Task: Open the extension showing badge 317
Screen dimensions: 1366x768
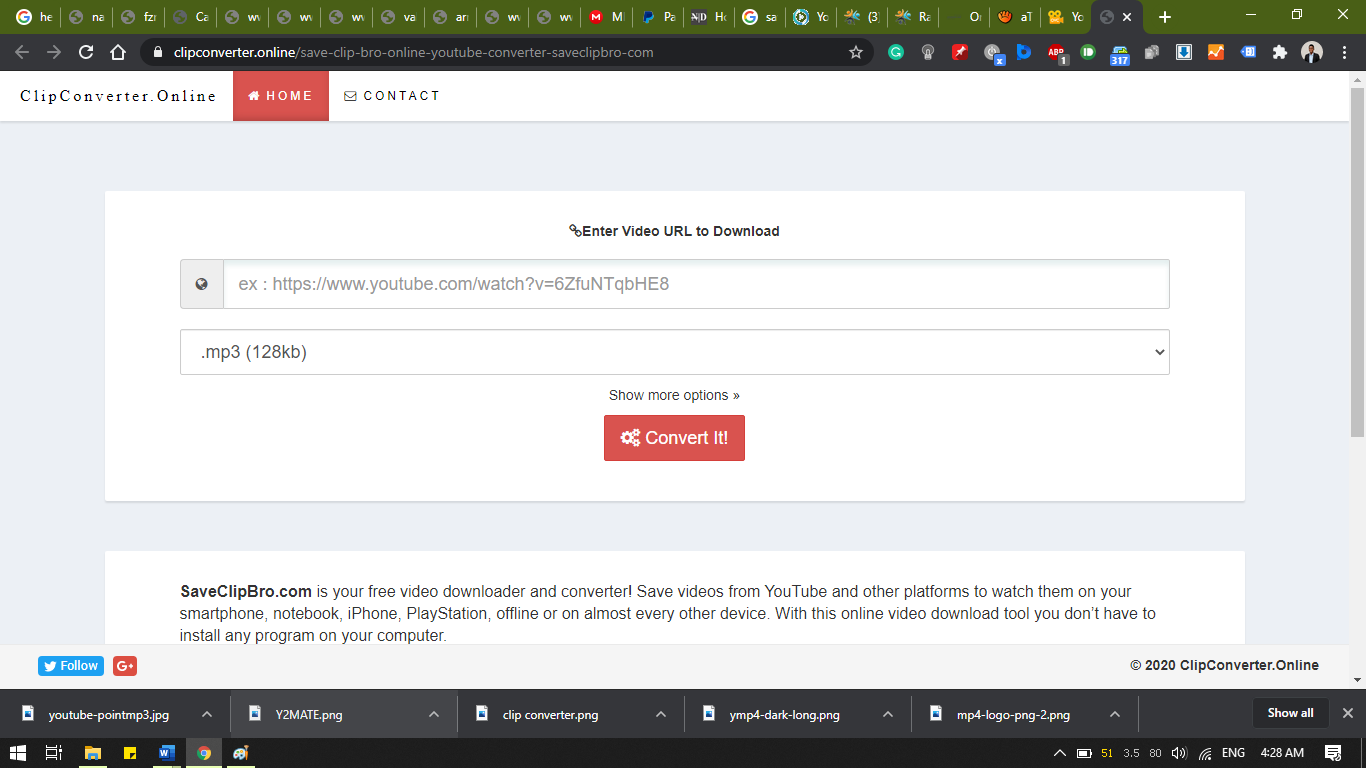Action: pos(1120,54)
